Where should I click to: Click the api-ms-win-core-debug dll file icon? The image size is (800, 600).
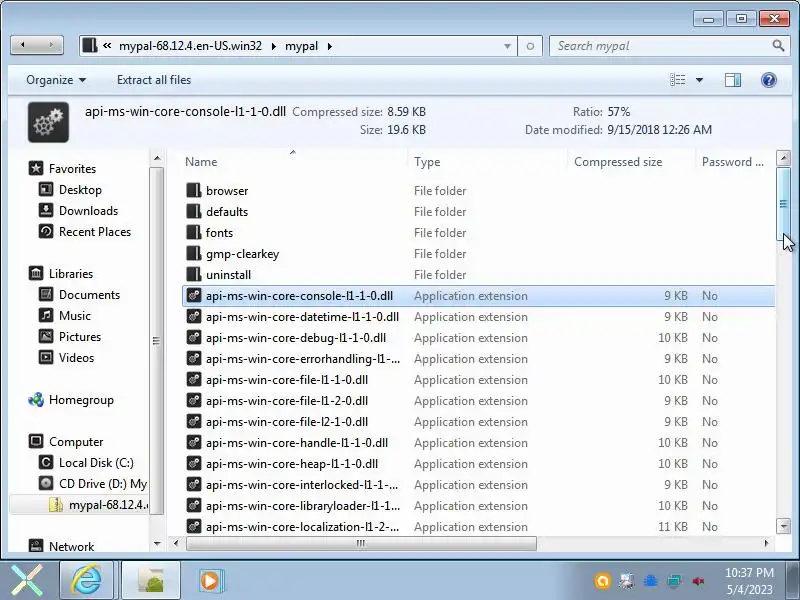[193, 337]
